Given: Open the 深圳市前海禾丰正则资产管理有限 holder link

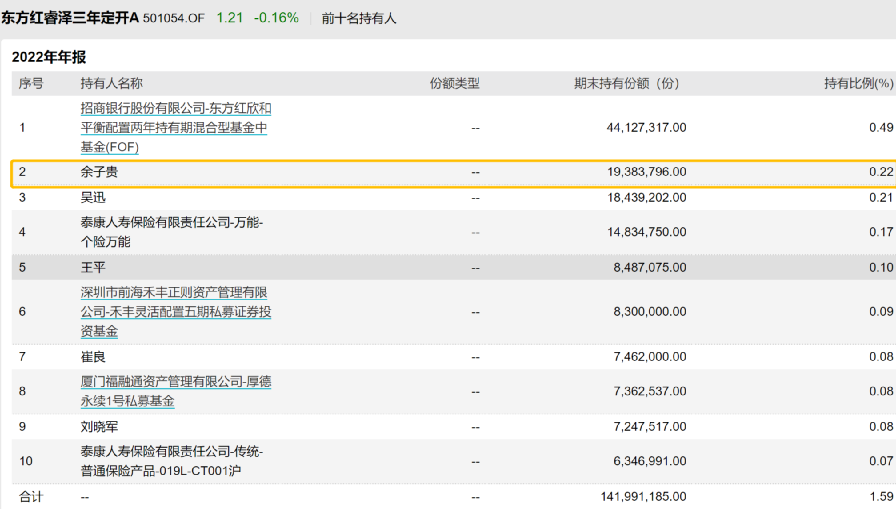Looking at the screenshot, I should (x=175, y=312).
